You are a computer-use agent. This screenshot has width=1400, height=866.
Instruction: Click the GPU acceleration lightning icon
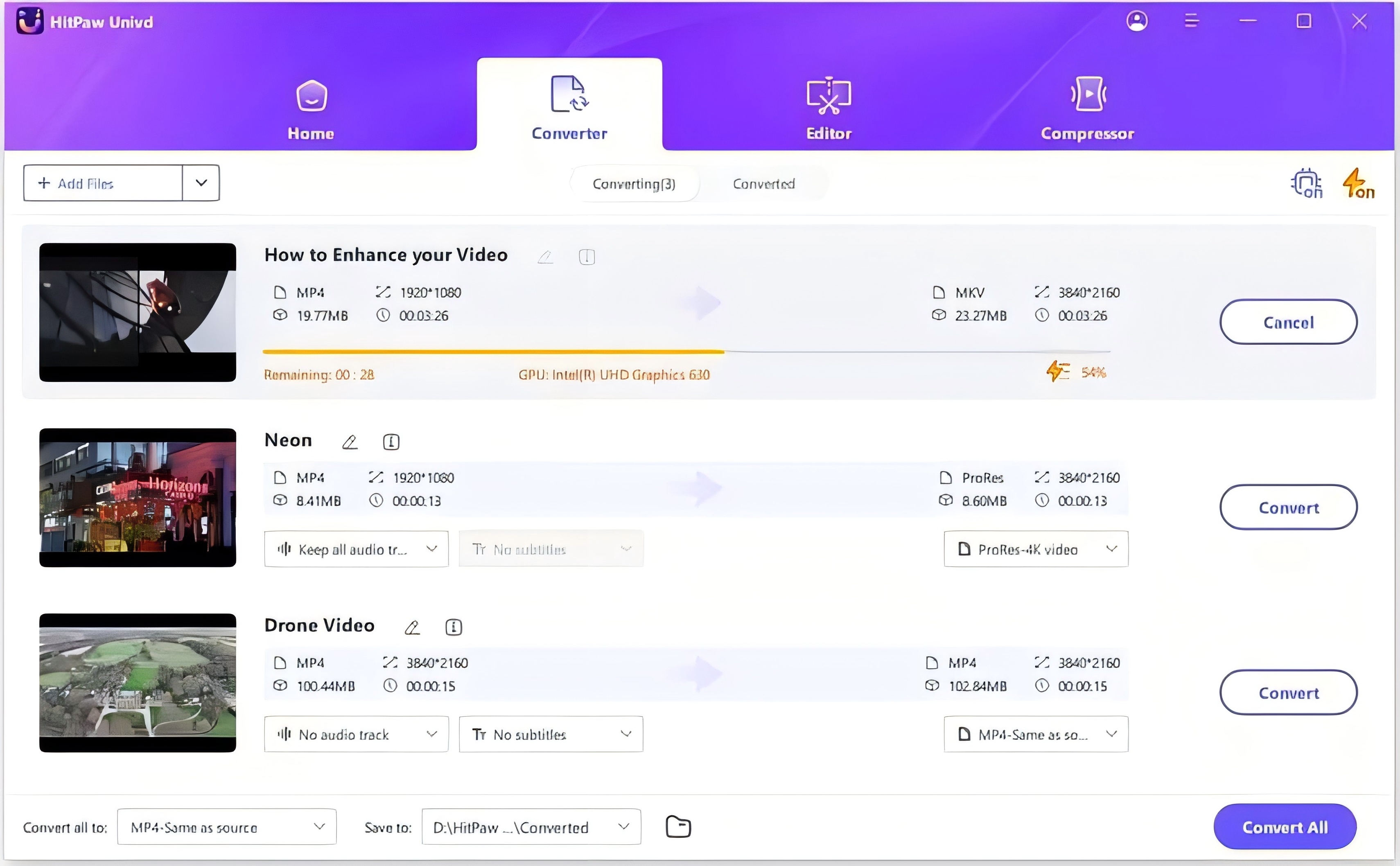click(1357, 183)
